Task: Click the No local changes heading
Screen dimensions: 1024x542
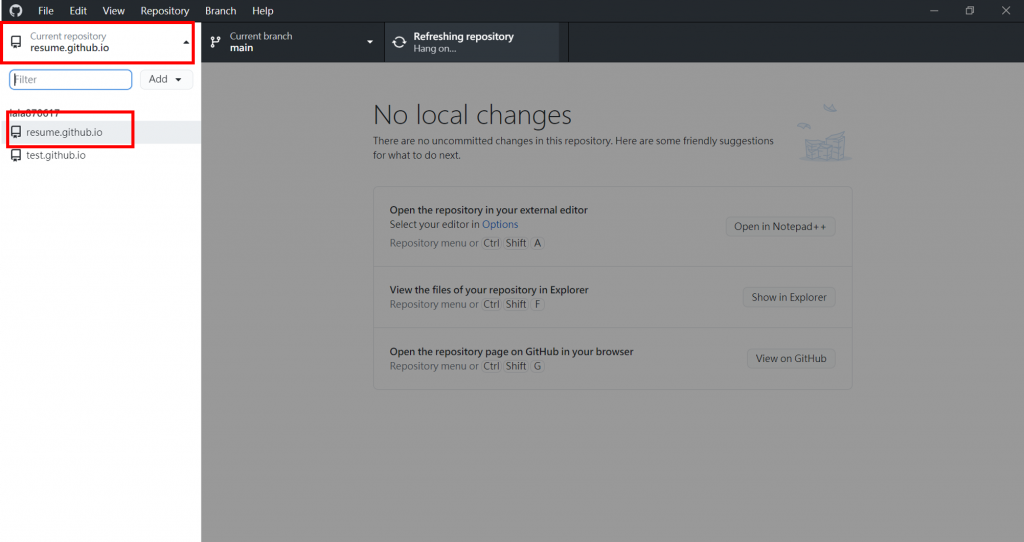Action: point(472,115)
